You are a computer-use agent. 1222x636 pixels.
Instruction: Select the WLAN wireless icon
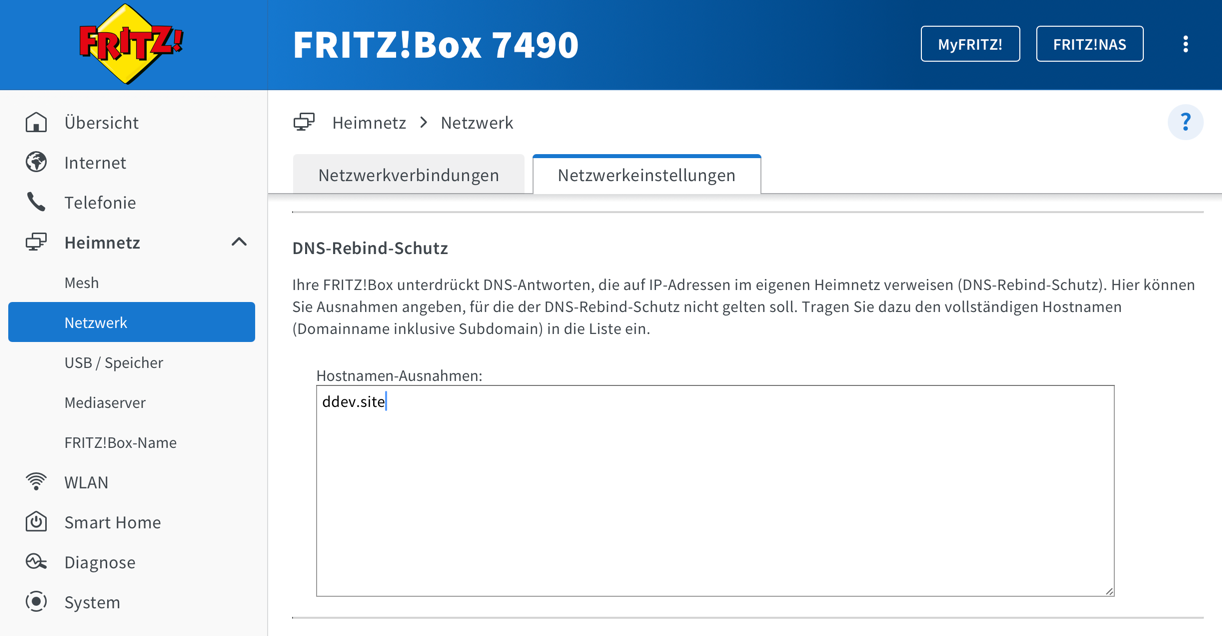pyautogui.click(x=37, y=482)
